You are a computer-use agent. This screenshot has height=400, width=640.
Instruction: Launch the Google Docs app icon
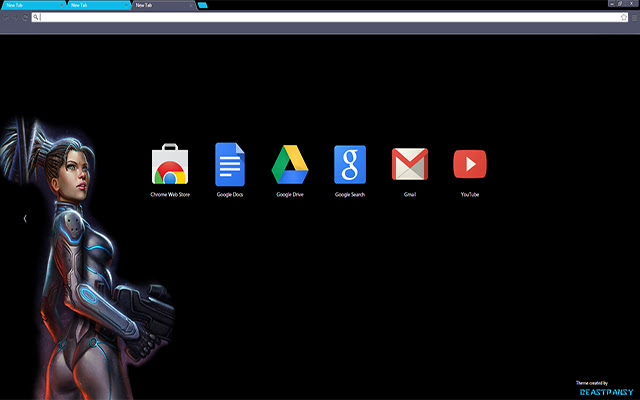[229, 164]
